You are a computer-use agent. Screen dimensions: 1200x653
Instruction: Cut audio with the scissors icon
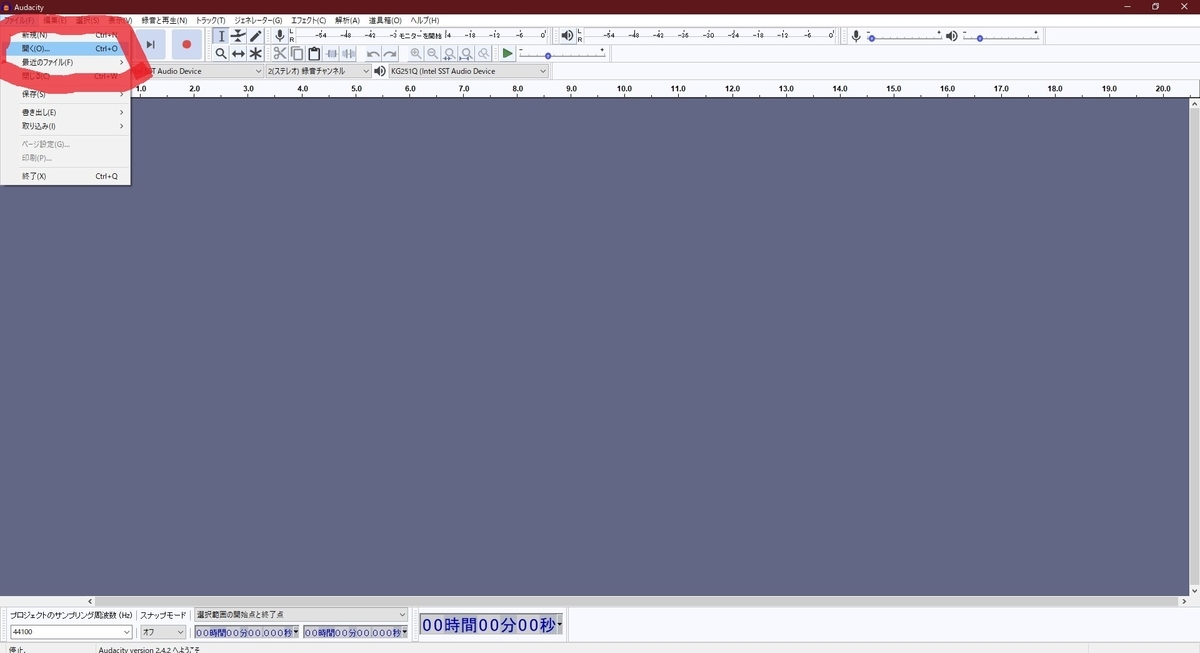click(280, 53)
